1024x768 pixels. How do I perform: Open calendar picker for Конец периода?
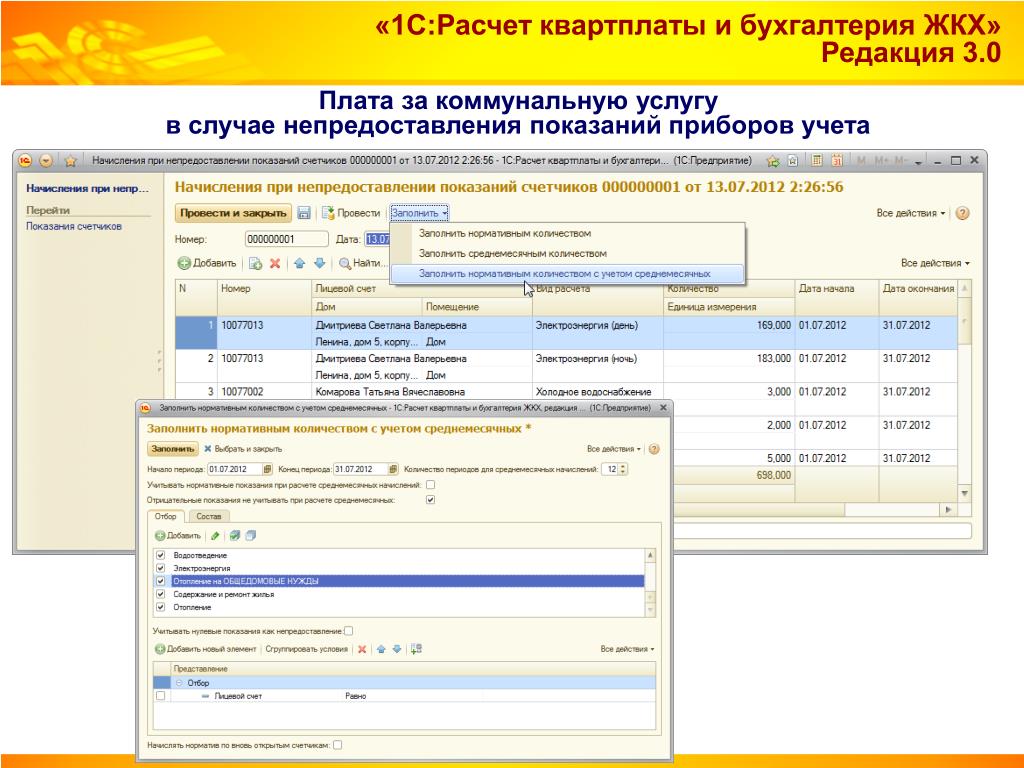click(392, 469)
